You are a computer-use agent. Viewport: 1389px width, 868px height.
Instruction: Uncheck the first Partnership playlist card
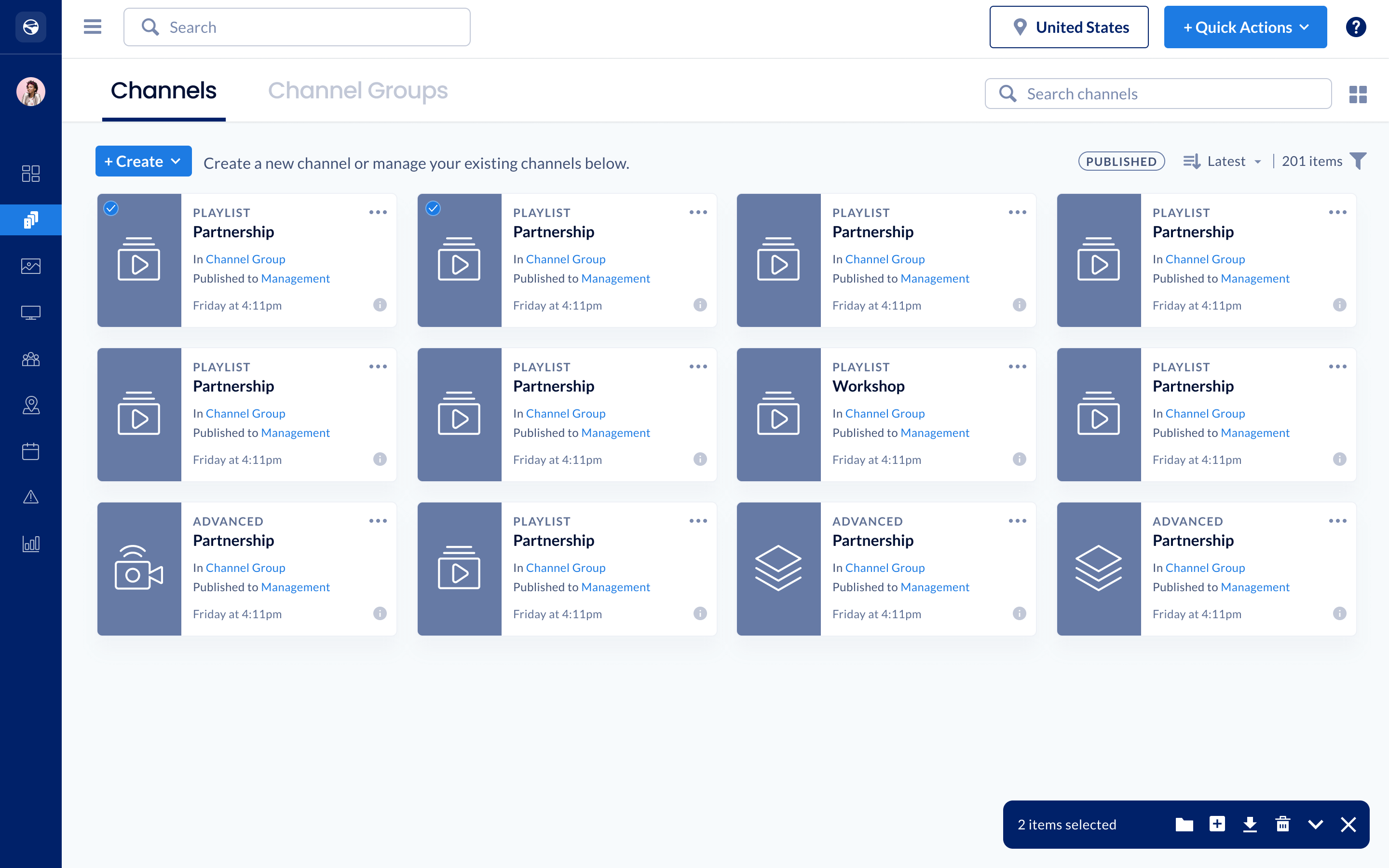111,208
